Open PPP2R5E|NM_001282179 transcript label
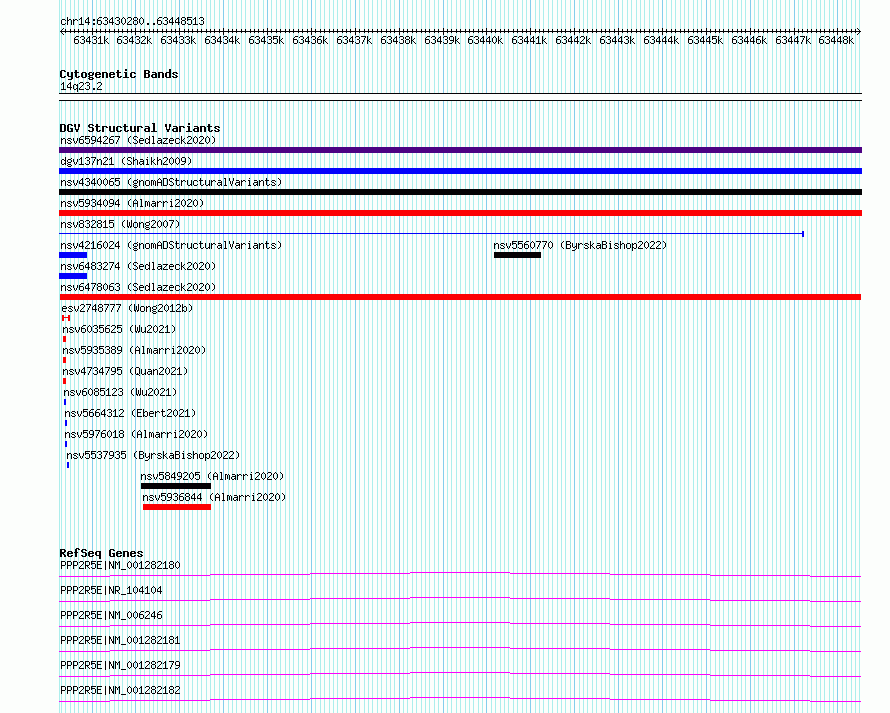Screen dimensions: 890x713 coord(120,665)
